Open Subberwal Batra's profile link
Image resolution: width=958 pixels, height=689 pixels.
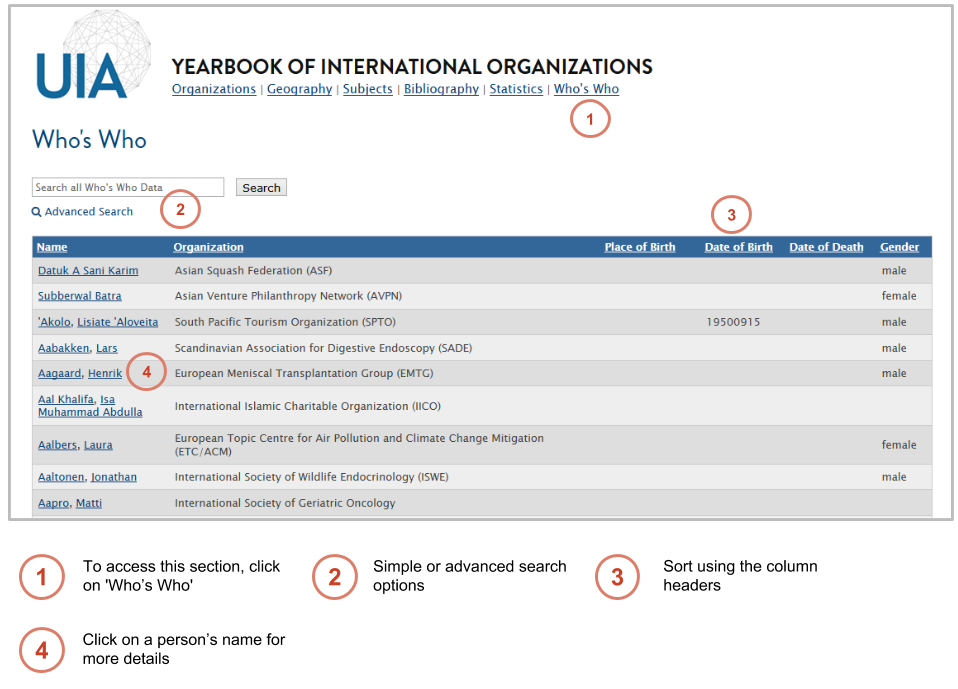79,296
